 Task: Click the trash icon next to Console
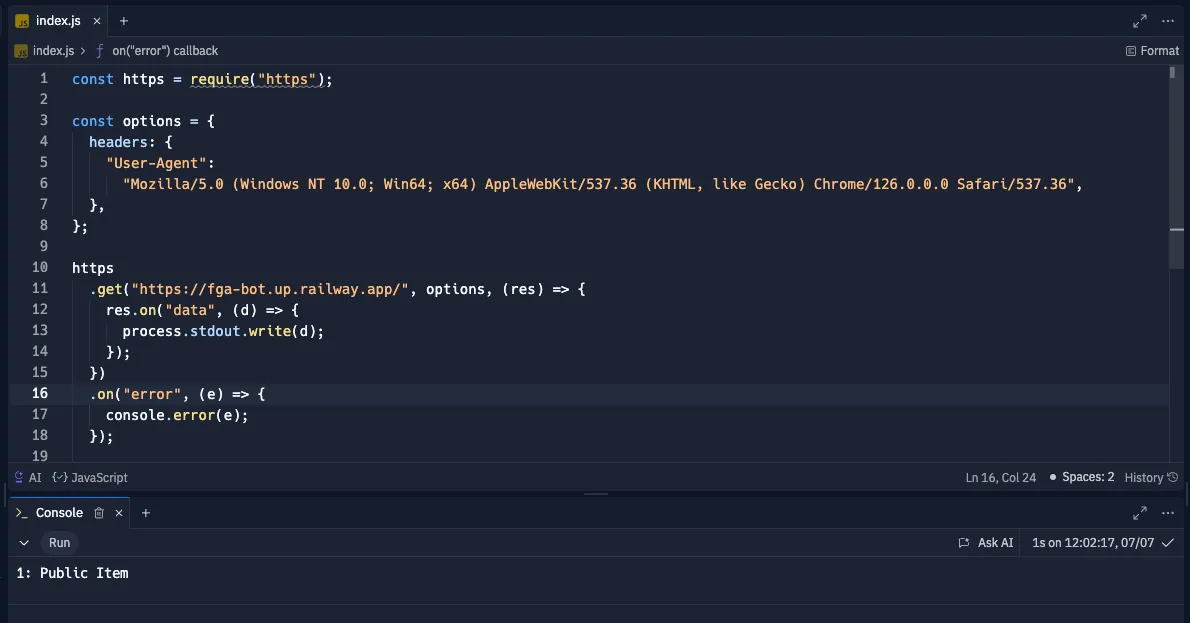[x=98, y=512]
